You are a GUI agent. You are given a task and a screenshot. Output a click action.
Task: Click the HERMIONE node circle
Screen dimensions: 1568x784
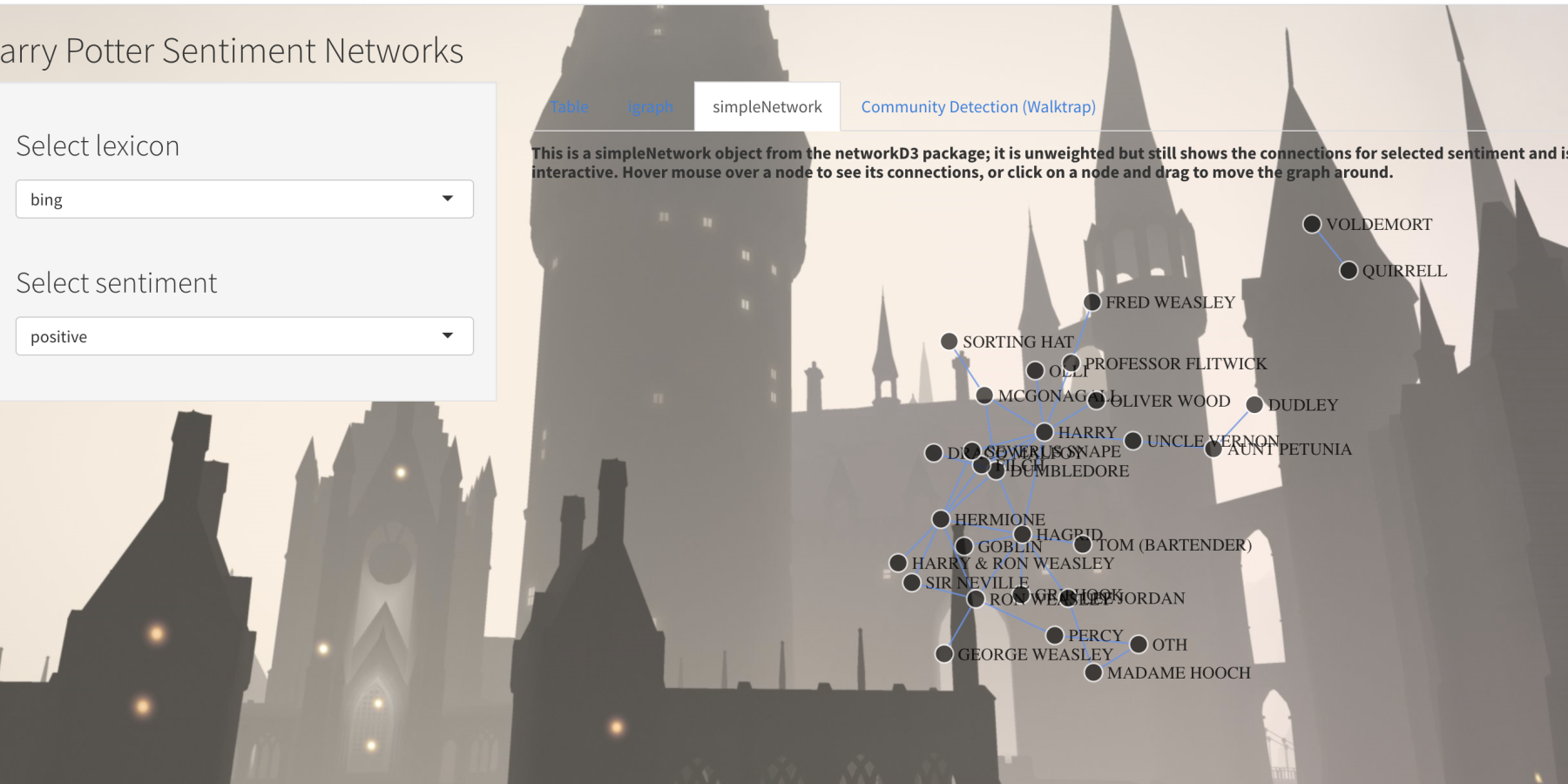pyautogui.click(x=941, y=519)
